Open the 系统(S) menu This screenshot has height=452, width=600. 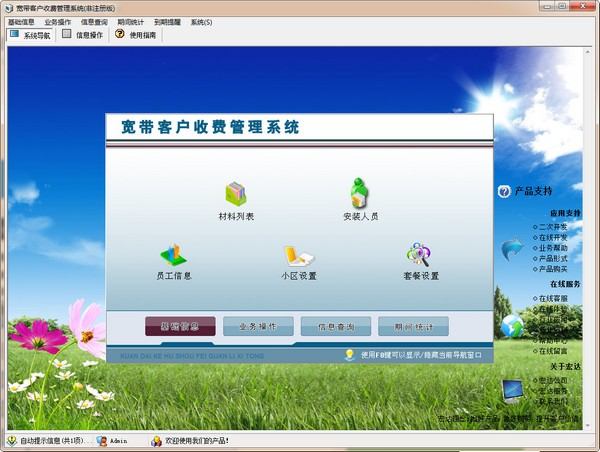point(201,21)
